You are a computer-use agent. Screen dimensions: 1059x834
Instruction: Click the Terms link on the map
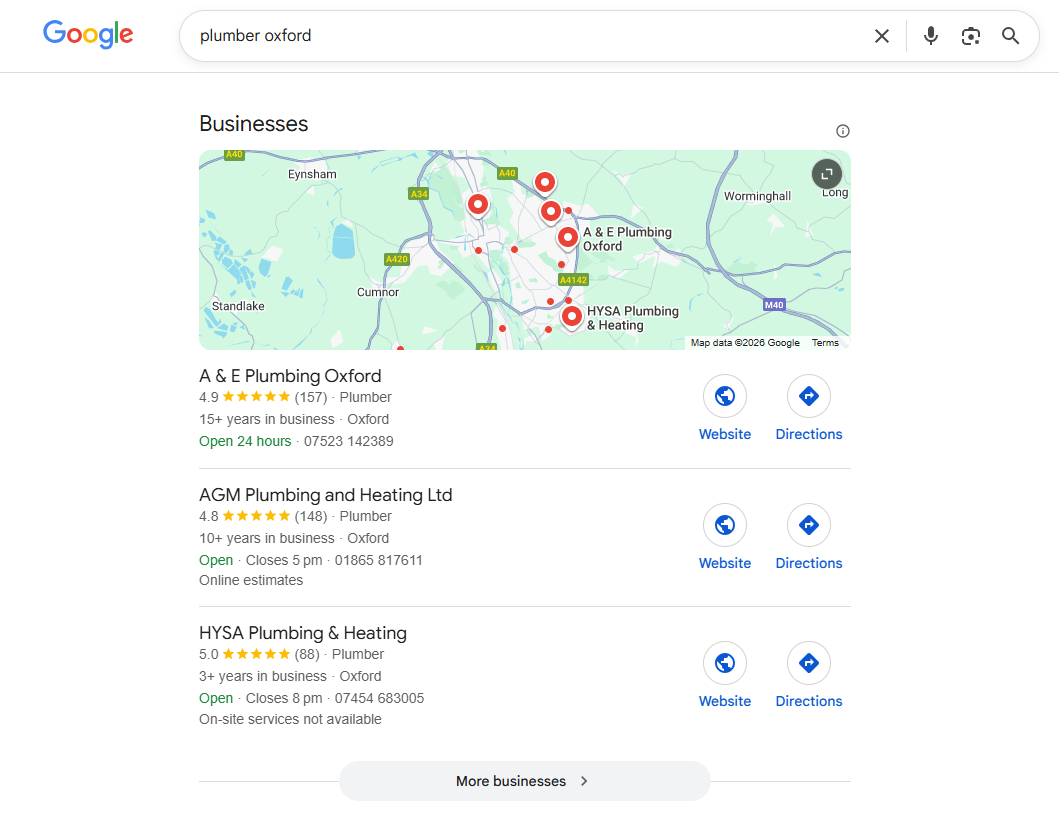(825, 342)
